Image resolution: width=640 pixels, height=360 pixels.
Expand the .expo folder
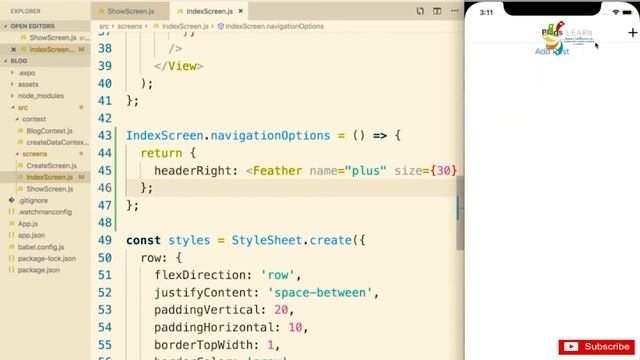(27, 73)
